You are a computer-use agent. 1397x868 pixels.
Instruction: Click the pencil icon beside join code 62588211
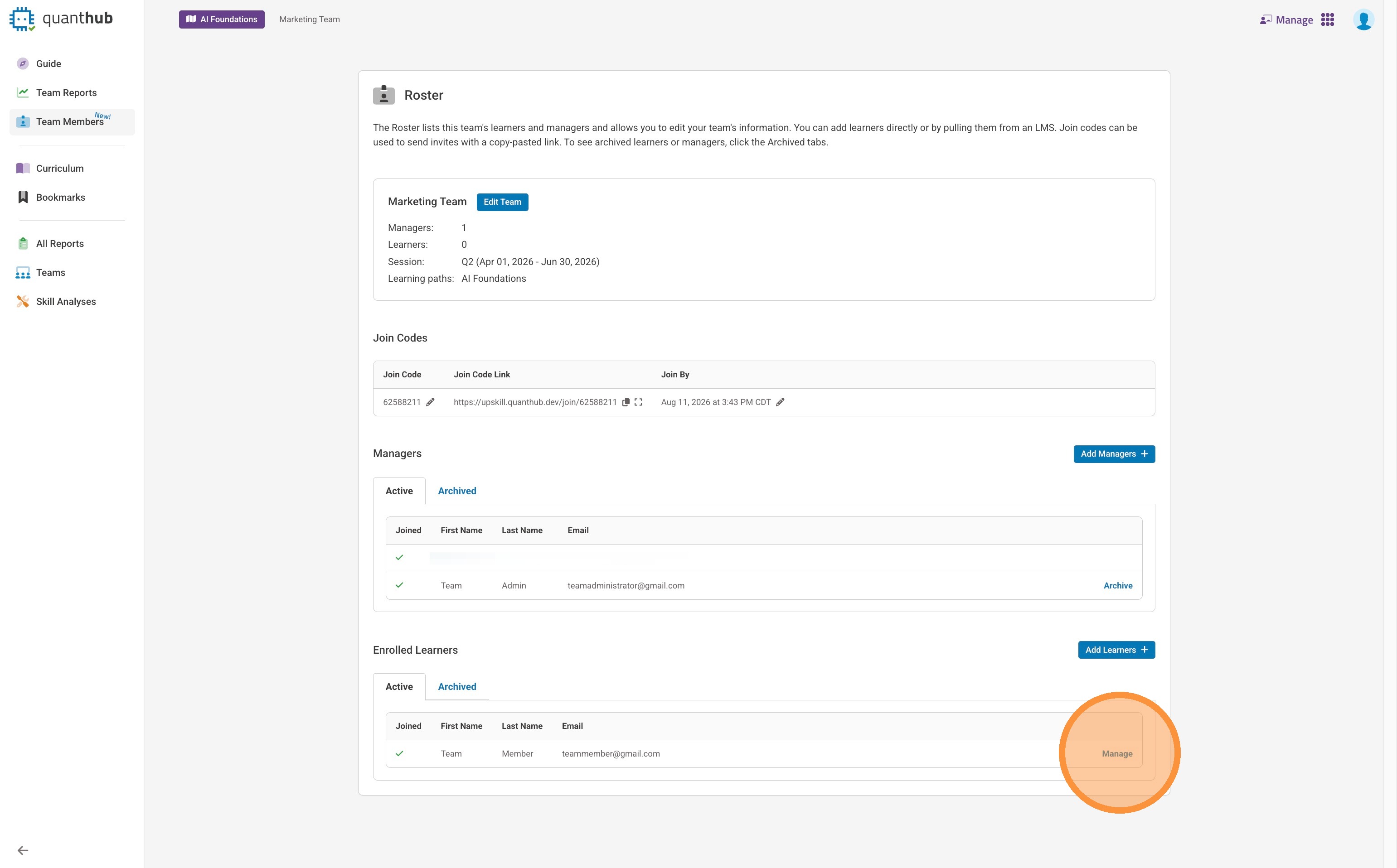tap(430, 402)
